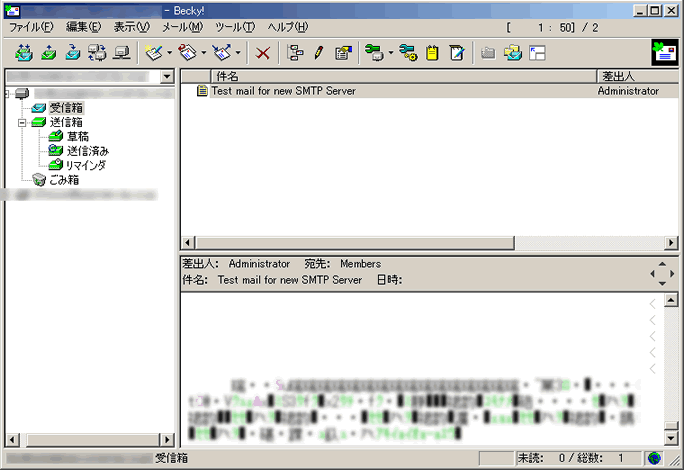Collapse the 送信箱 folder tree node

click(22, 123)
